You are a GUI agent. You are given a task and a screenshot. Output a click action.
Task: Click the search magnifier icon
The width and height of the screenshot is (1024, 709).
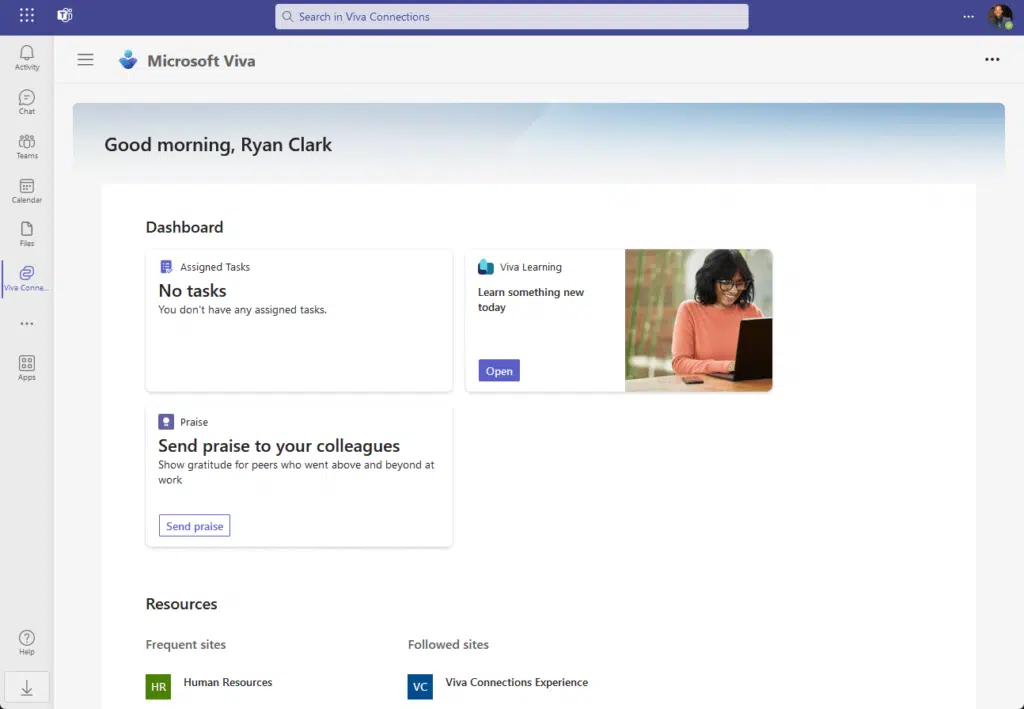click(x=287, y=16)
